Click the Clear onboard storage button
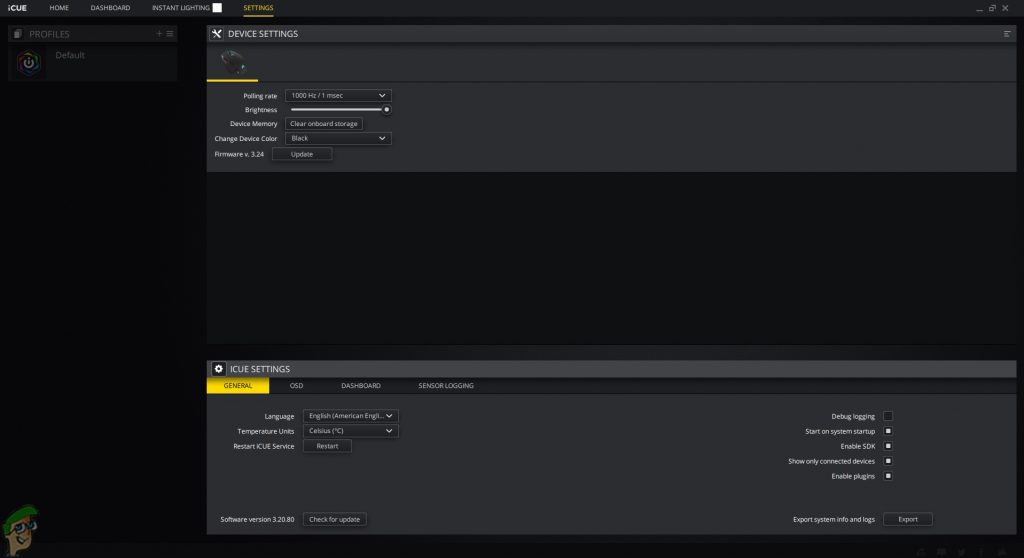The image size is (1024, 558). pyautogui.click(x=324, y=123)
